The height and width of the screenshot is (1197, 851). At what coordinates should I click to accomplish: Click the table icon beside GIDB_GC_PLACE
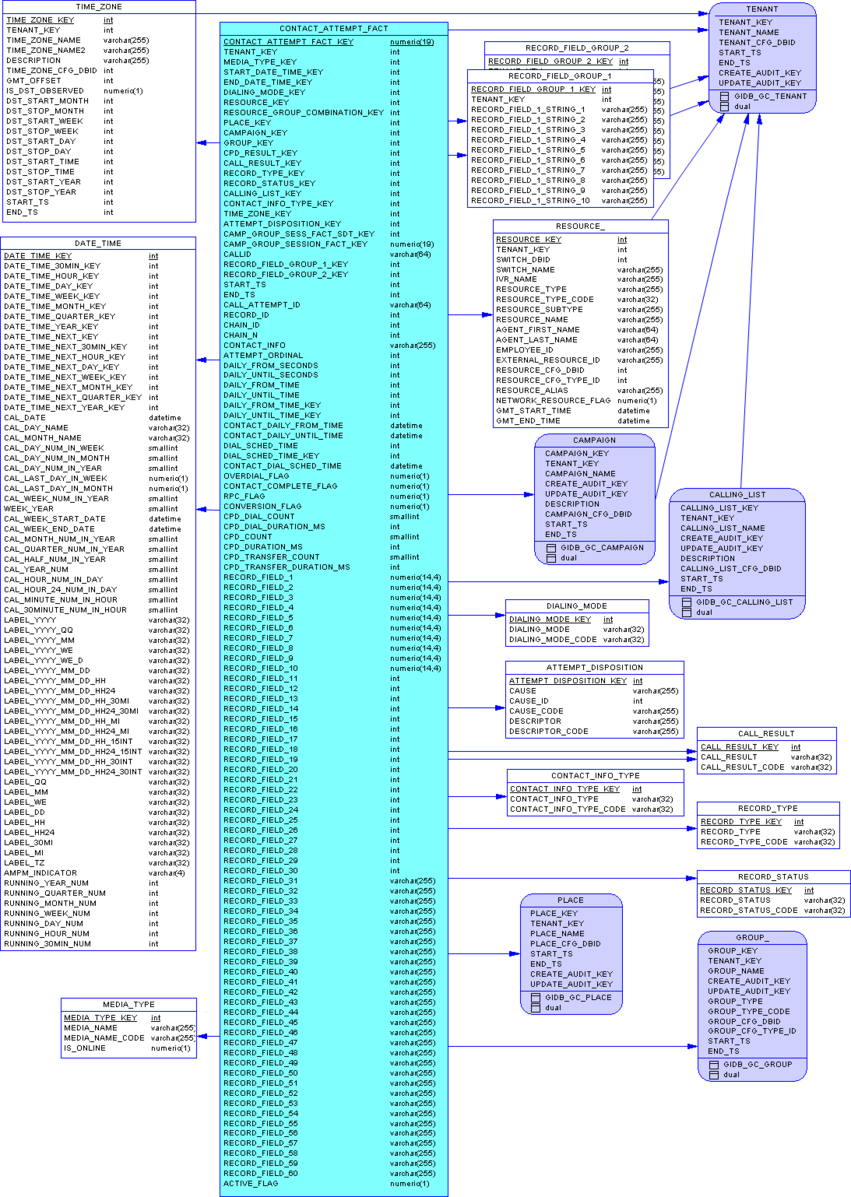coord(535,998)
